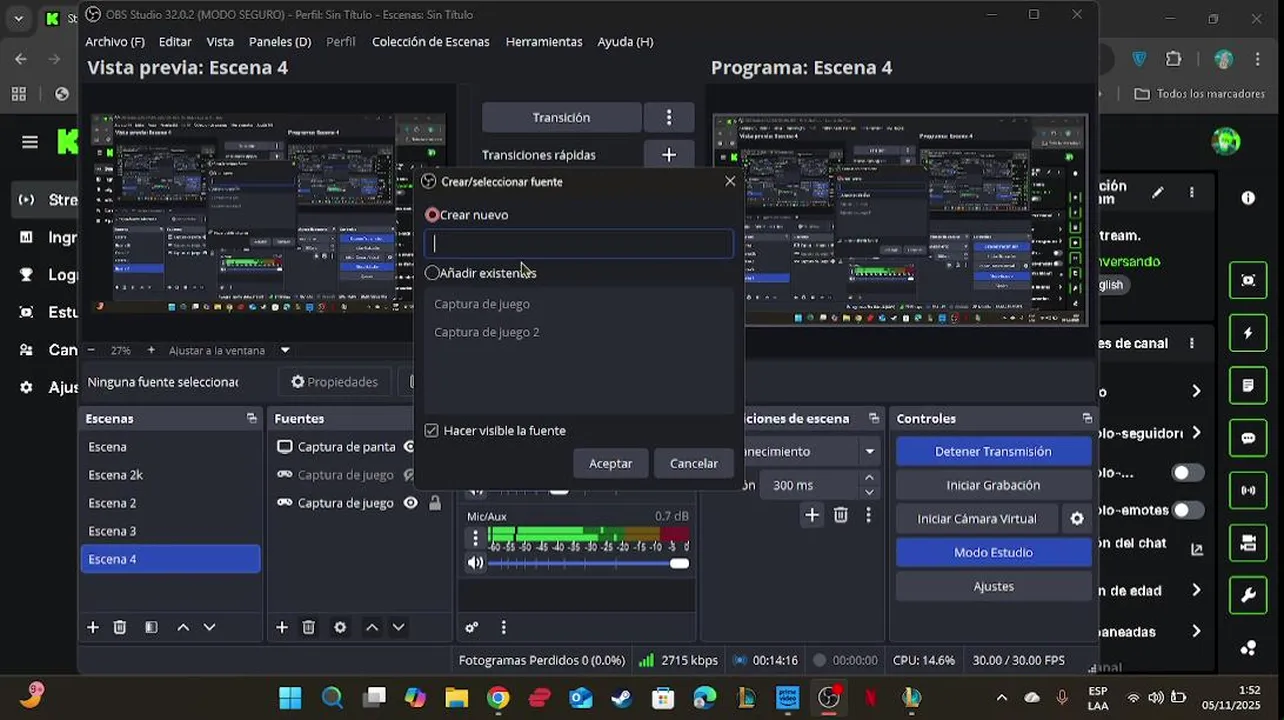Open advanced audio properties gears icon

click(x=472, y=627)
